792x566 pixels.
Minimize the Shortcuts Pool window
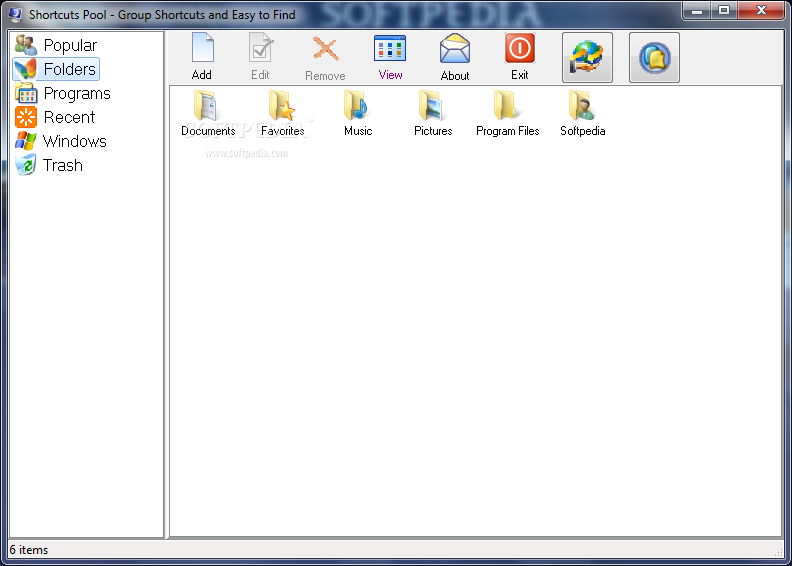697,10
